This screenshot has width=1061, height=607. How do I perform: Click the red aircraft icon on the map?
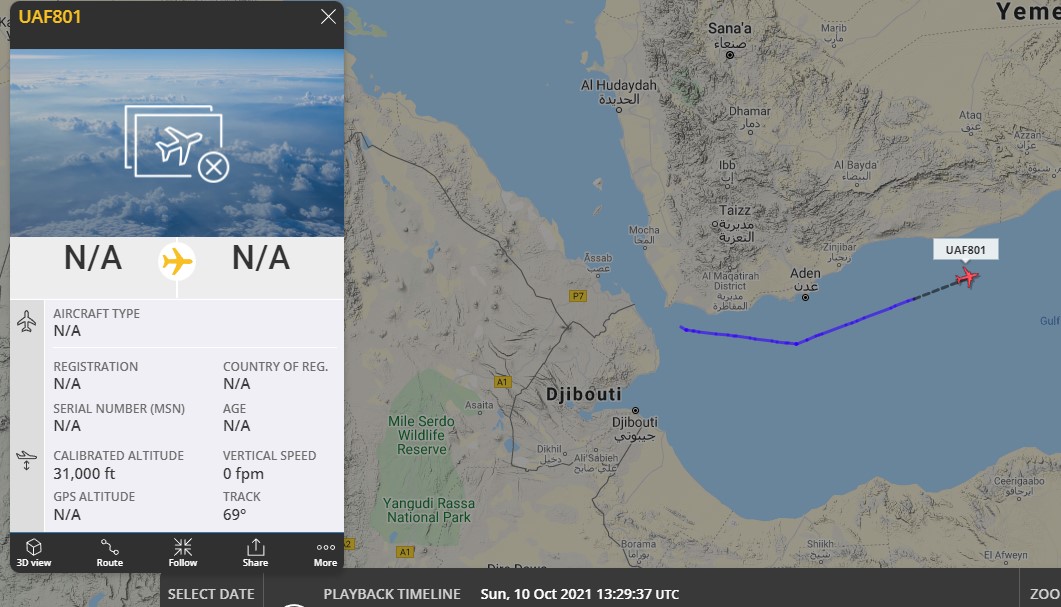[x=967, y=277]
